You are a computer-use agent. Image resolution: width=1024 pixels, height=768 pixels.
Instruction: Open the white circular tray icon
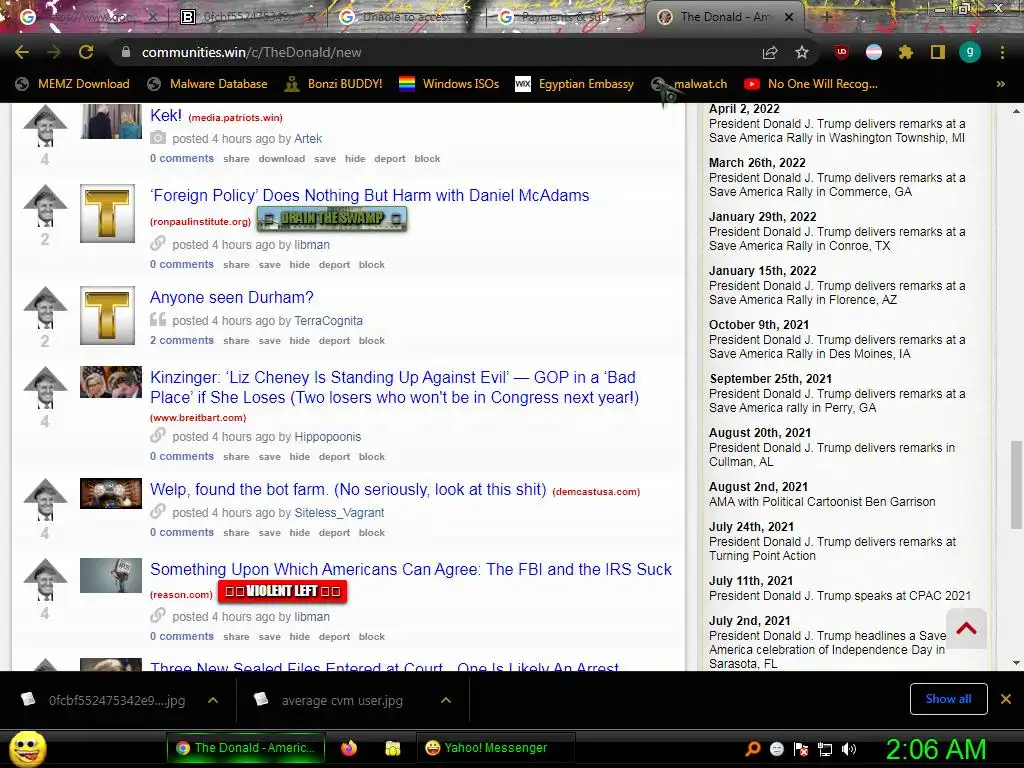777,749
